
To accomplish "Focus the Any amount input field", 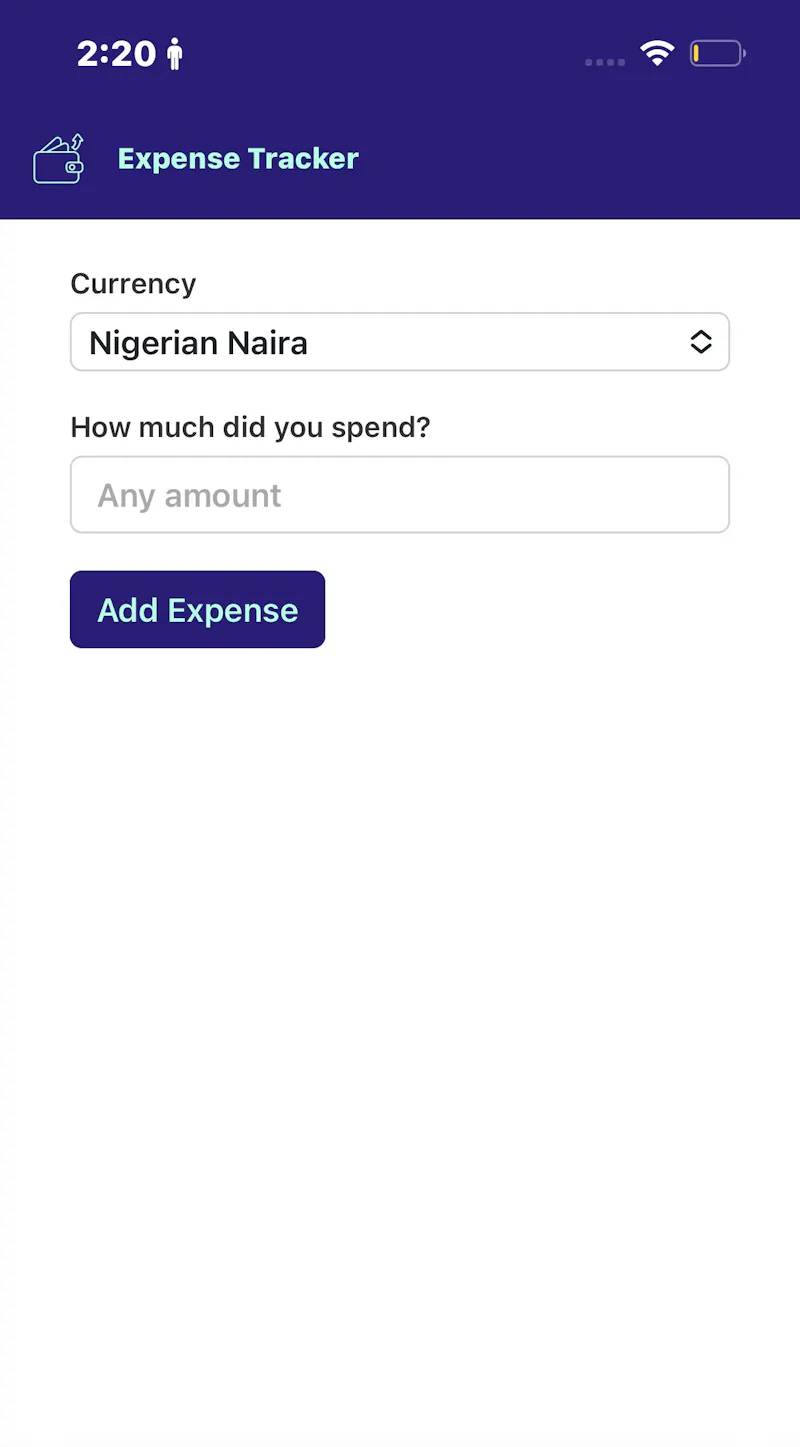I will (400, 495).
